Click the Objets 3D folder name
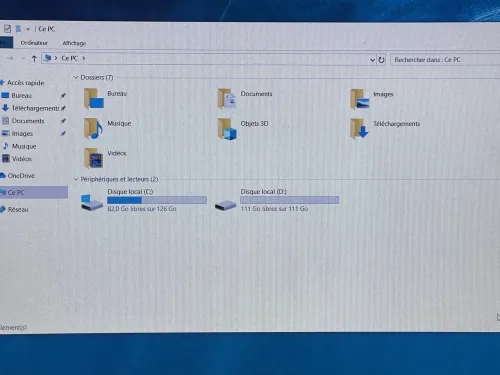 click(x=254, y=124)
